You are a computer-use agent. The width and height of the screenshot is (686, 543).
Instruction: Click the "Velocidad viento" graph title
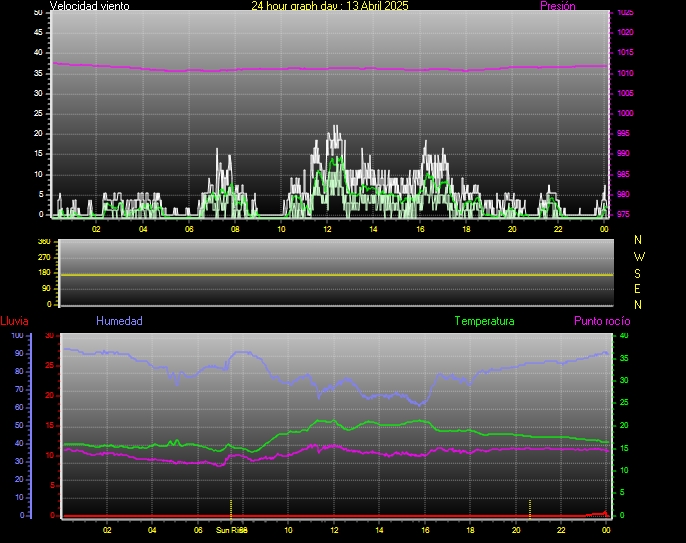pyautogui.click(x=90, y=6)
